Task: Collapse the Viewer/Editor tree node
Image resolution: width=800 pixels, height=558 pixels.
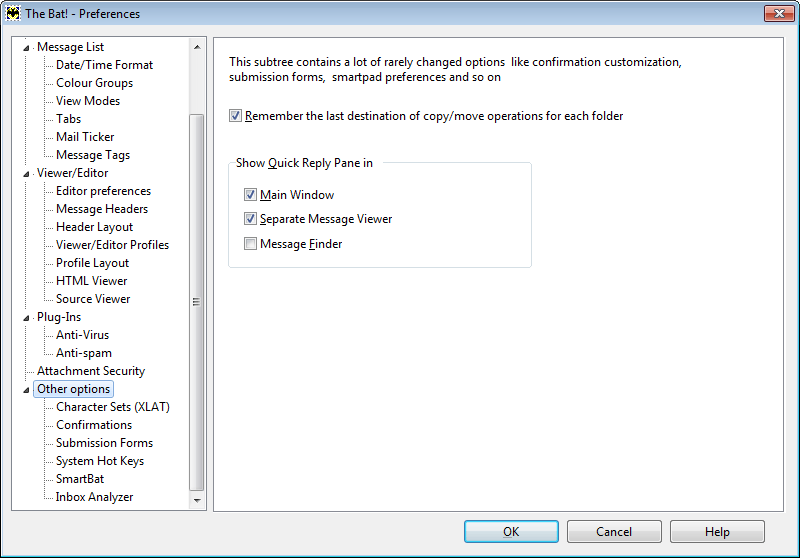Action: [x=27, y=174]
